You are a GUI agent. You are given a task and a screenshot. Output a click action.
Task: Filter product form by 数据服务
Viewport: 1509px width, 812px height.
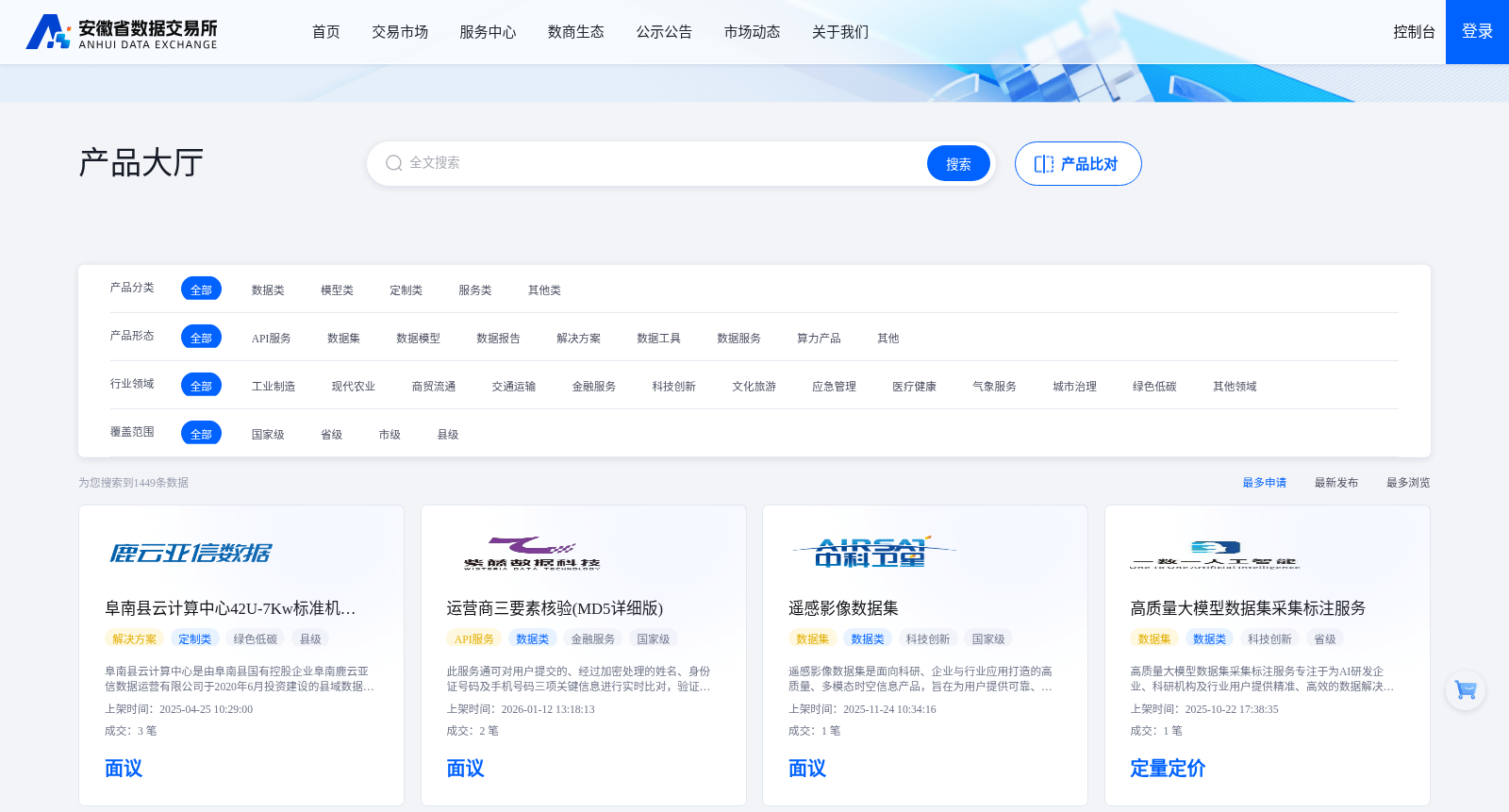tap(738, 339)
